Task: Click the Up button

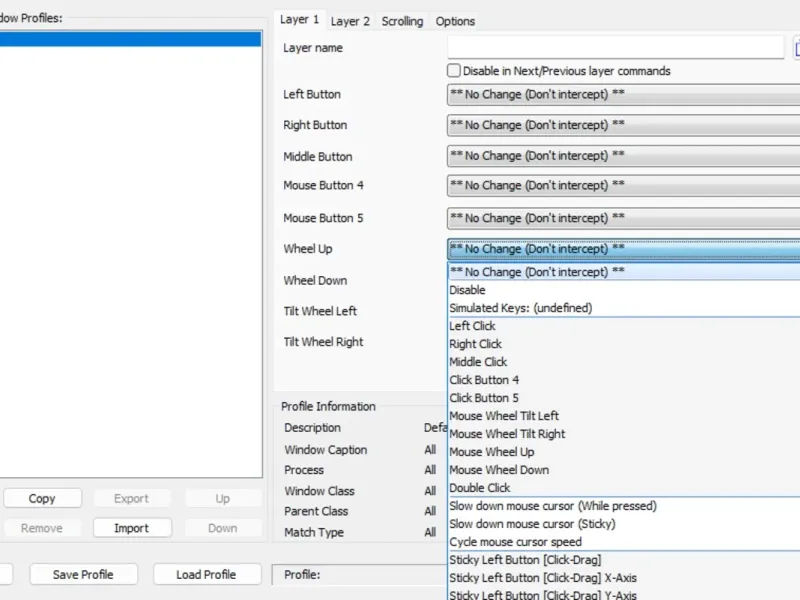Action: pos(222,498)
